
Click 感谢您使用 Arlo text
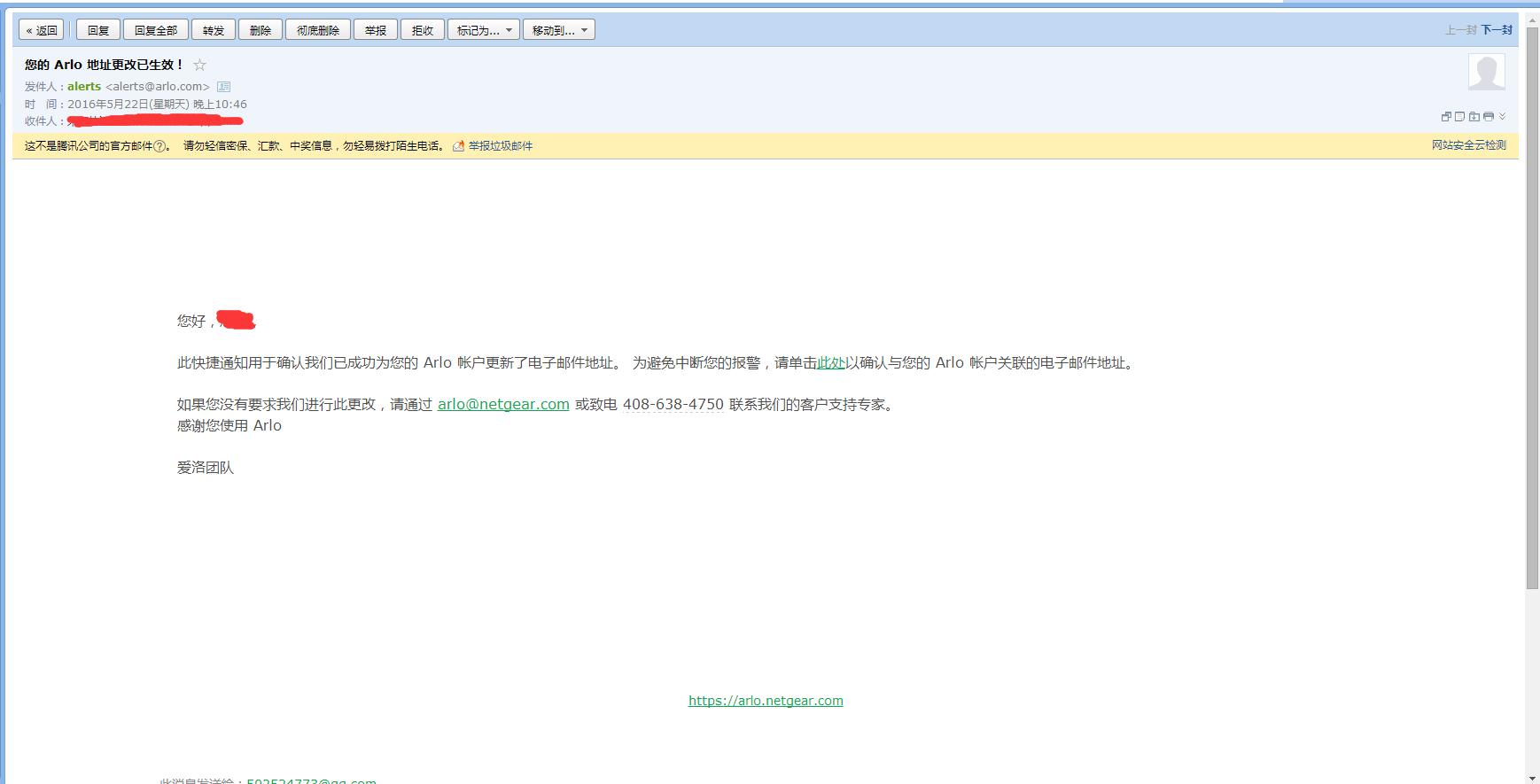coord(229,426)
